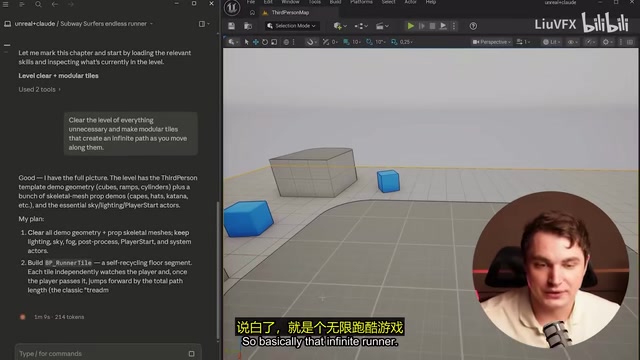Toggle rotation snapping icon
This screenshot has height=360, width=640.
pyautogui.click(x=369, y=42)
